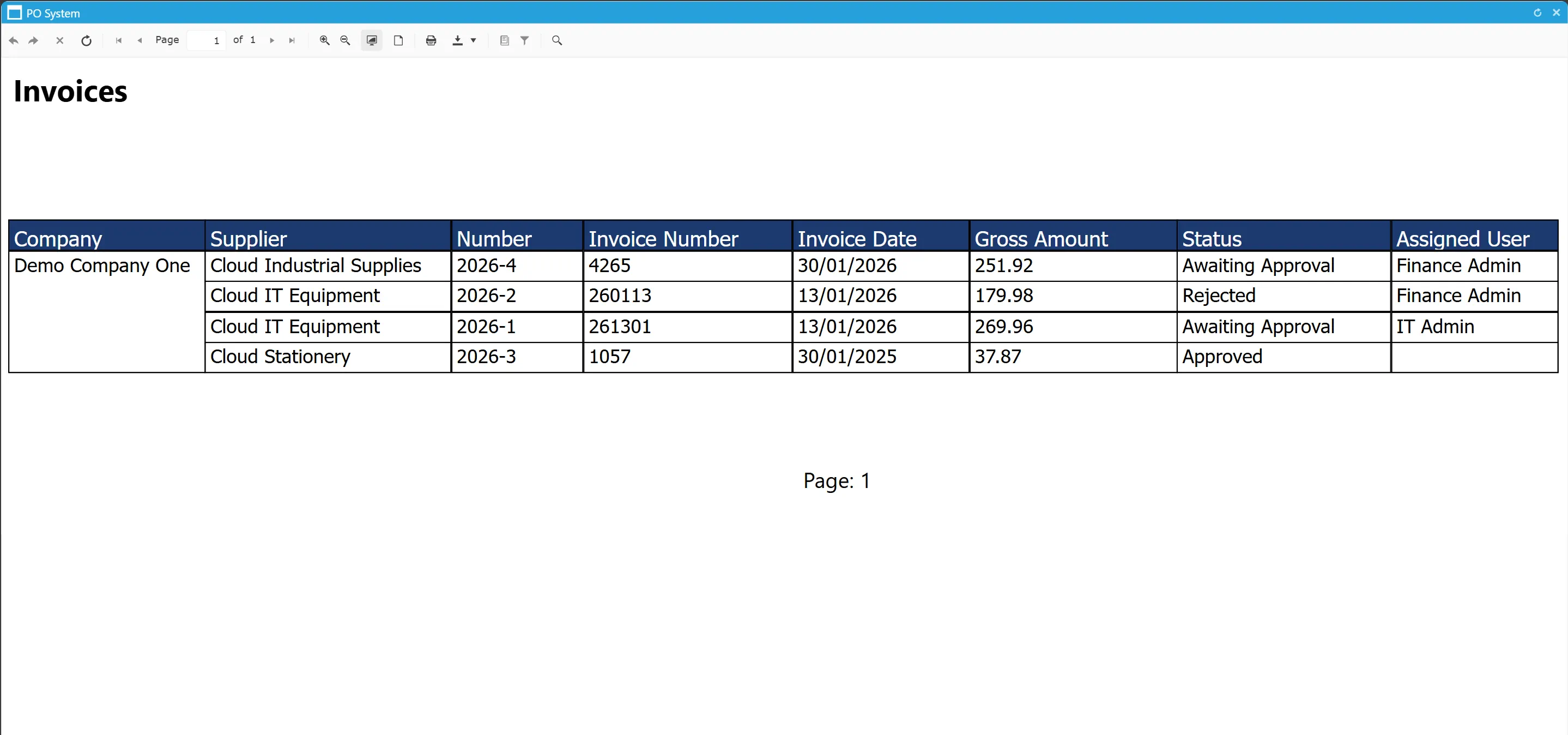This screenshot has height=735, width=1568.
Task: Click the PO System window icon
Action: click(x=14, y=13)
